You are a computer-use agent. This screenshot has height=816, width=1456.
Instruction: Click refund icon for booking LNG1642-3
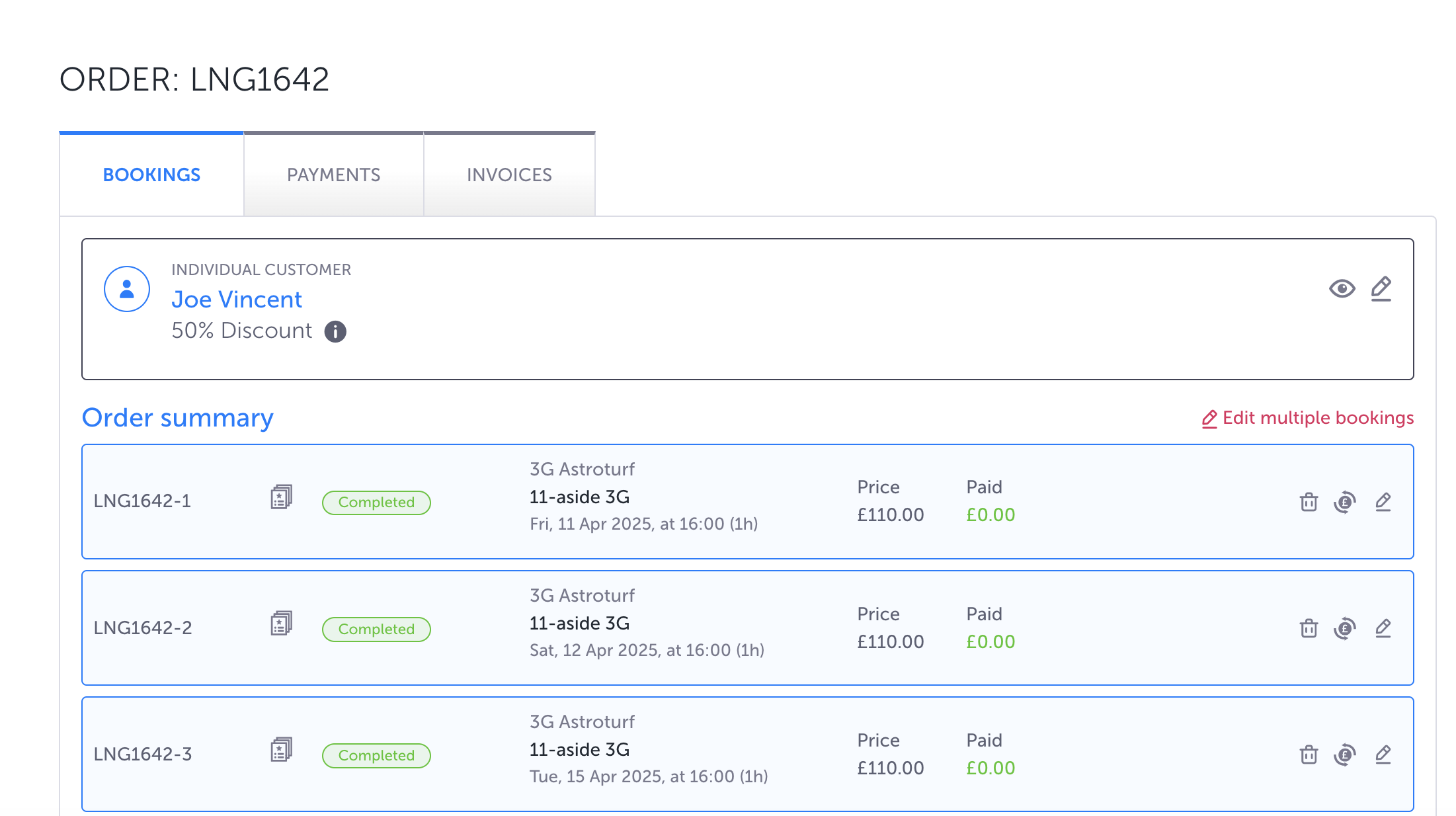coord(1345,755)
